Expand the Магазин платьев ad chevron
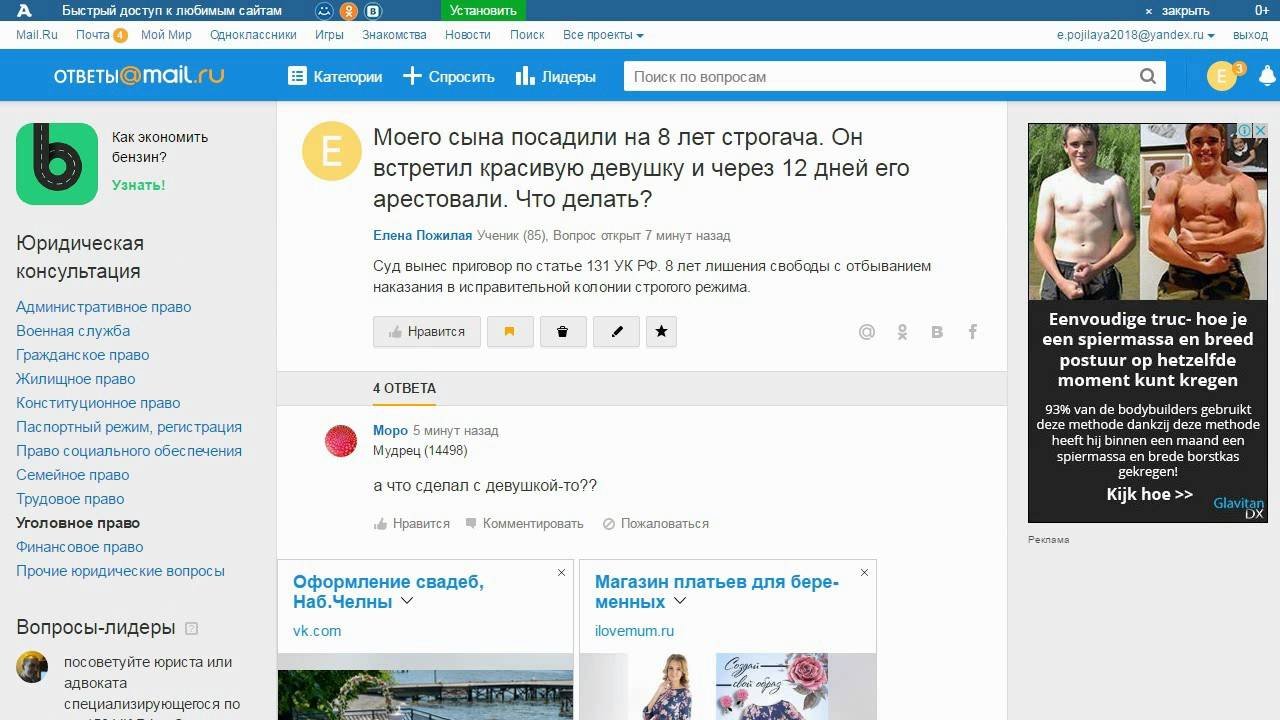The height and width of the screenshot is (720, 1280). click(x=680, y=601)
